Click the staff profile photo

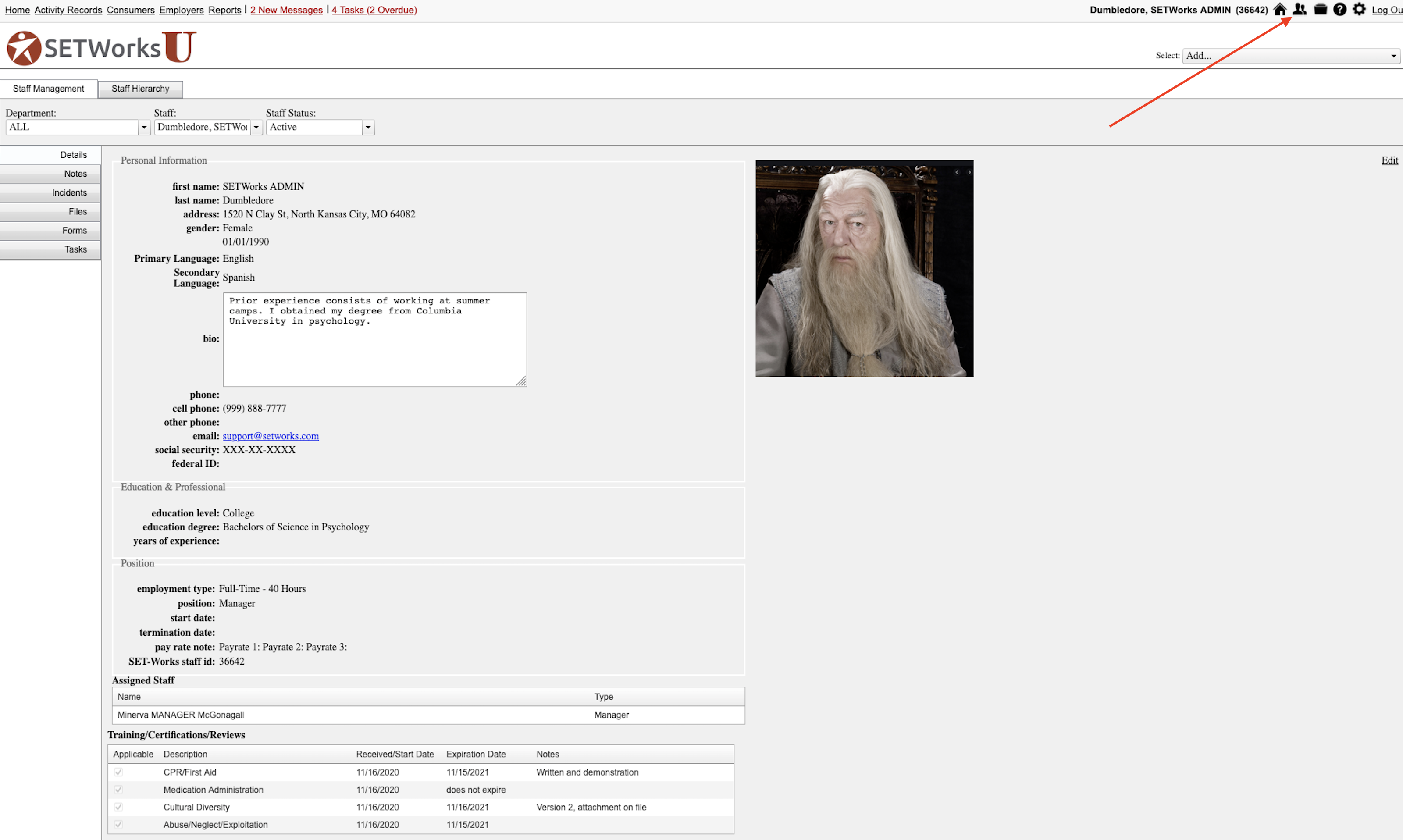point(864,268)
